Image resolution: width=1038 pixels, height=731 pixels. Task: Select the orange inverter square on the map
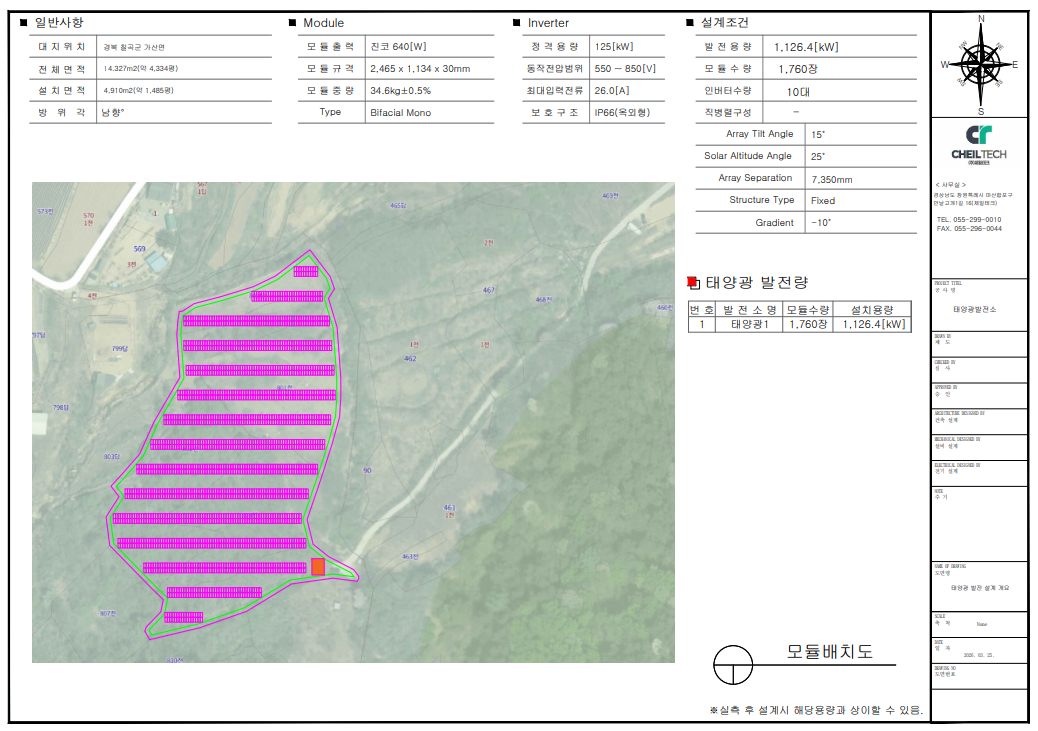tap(318, 567)
